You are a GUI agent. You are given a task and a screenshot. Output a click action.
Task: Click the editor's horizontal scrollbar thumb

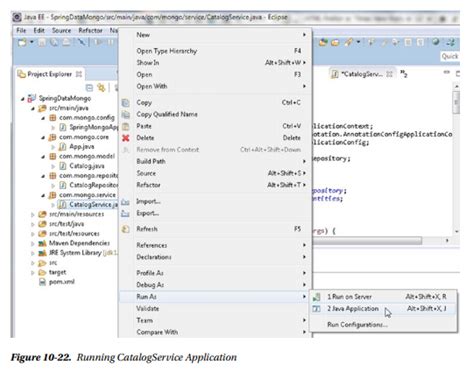coord(367,240)
